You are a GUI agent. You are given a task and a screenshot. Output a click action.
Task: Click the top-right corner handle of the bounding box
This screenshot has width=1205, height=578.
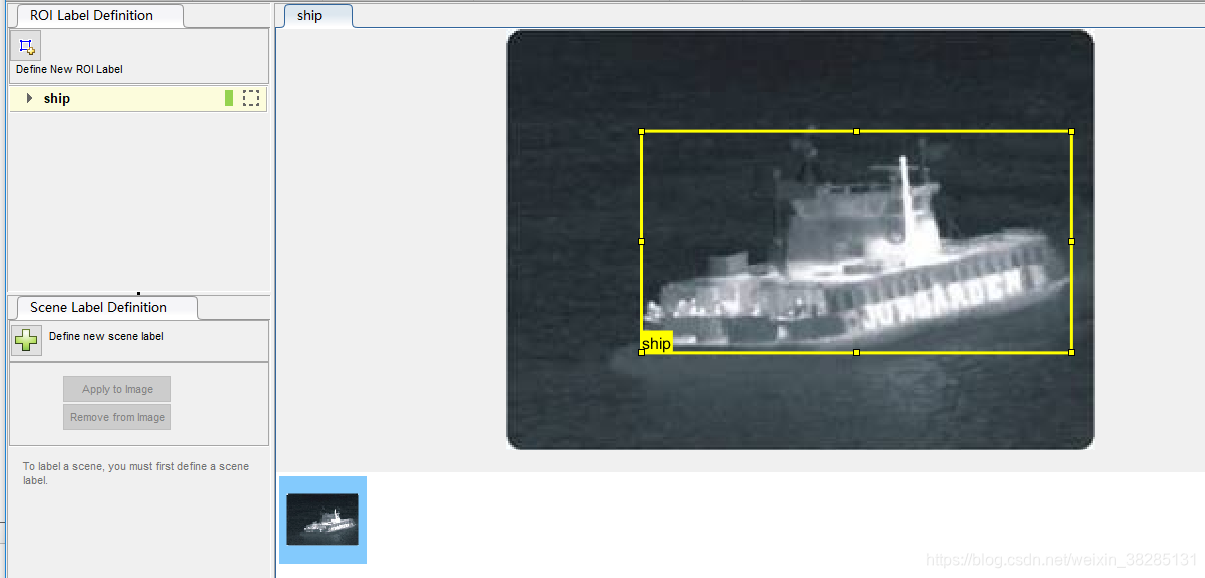1071,131
